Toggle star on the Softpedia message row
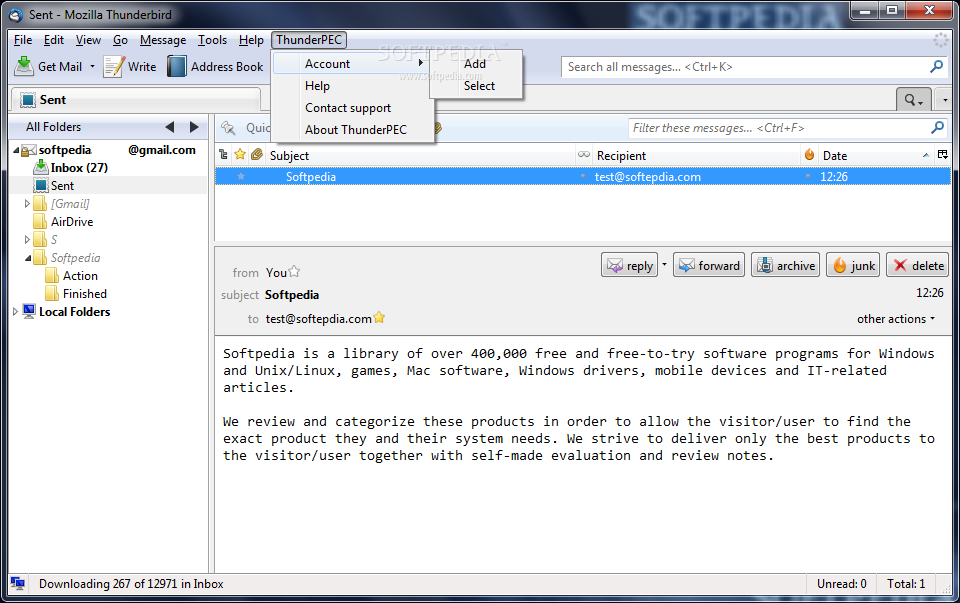960x603 pixels. click(x=241, y=176)
